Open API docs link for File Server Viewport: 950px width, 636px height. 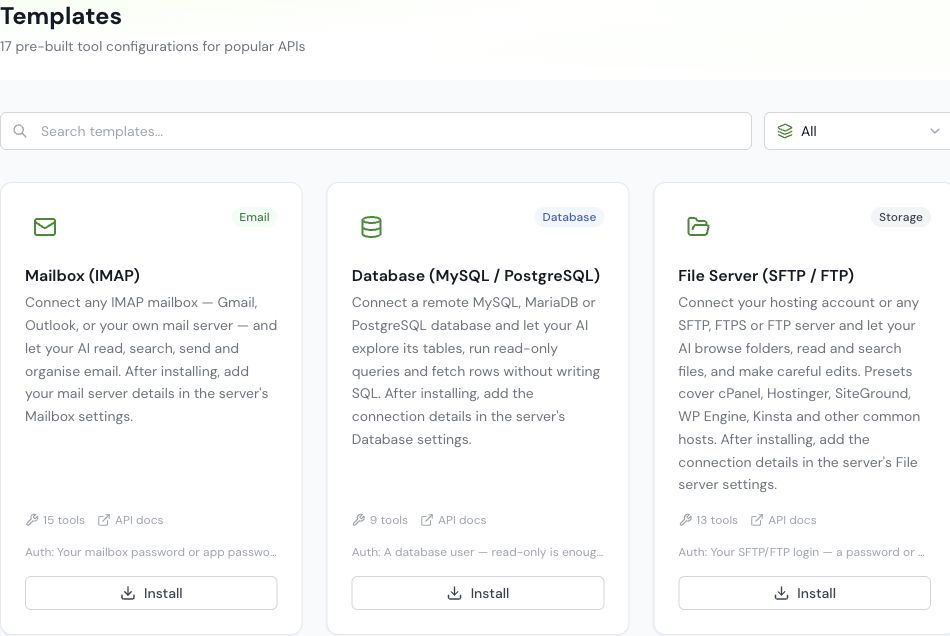(783, 520)
